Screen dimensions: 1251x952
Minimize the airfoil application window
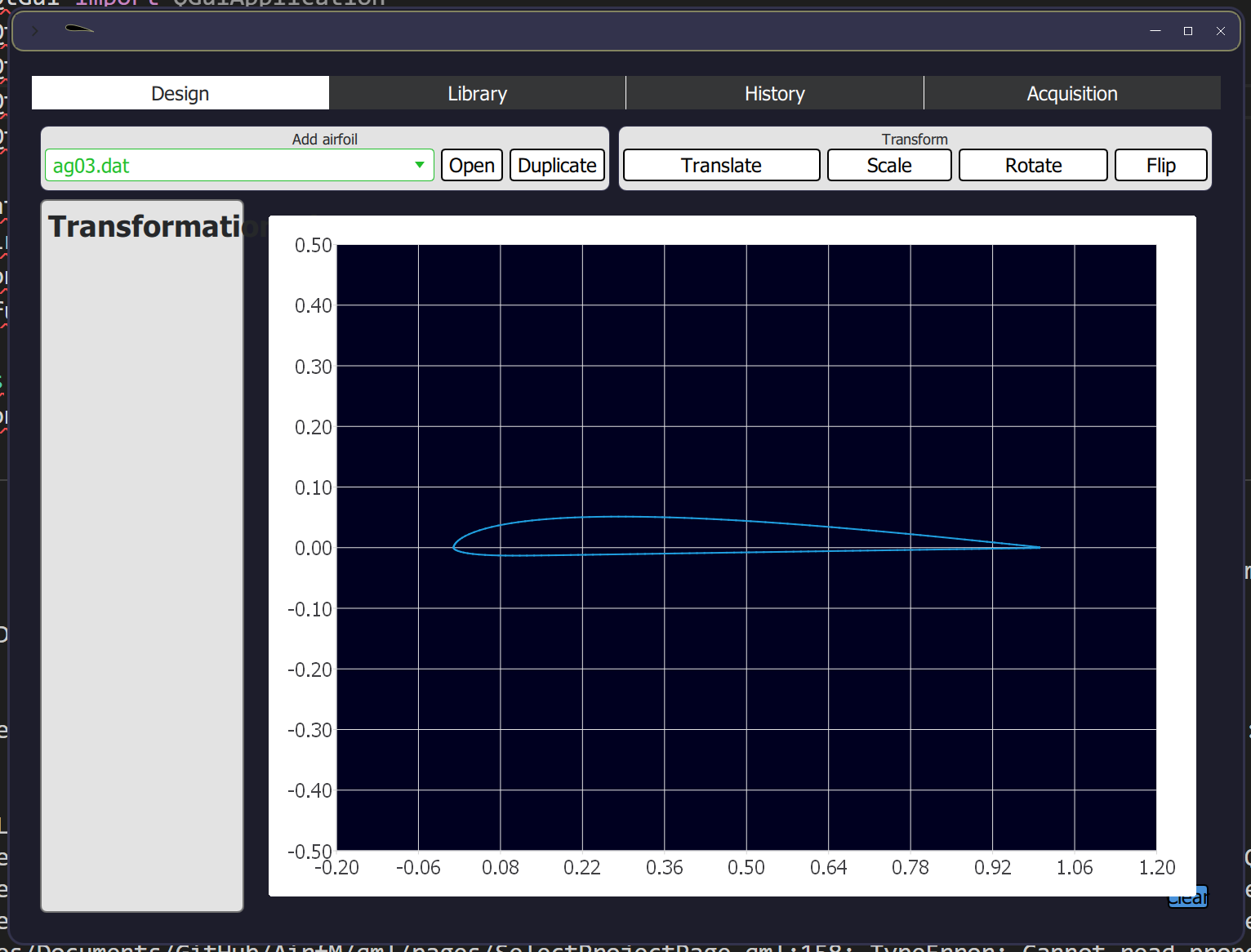point(1155,30)
